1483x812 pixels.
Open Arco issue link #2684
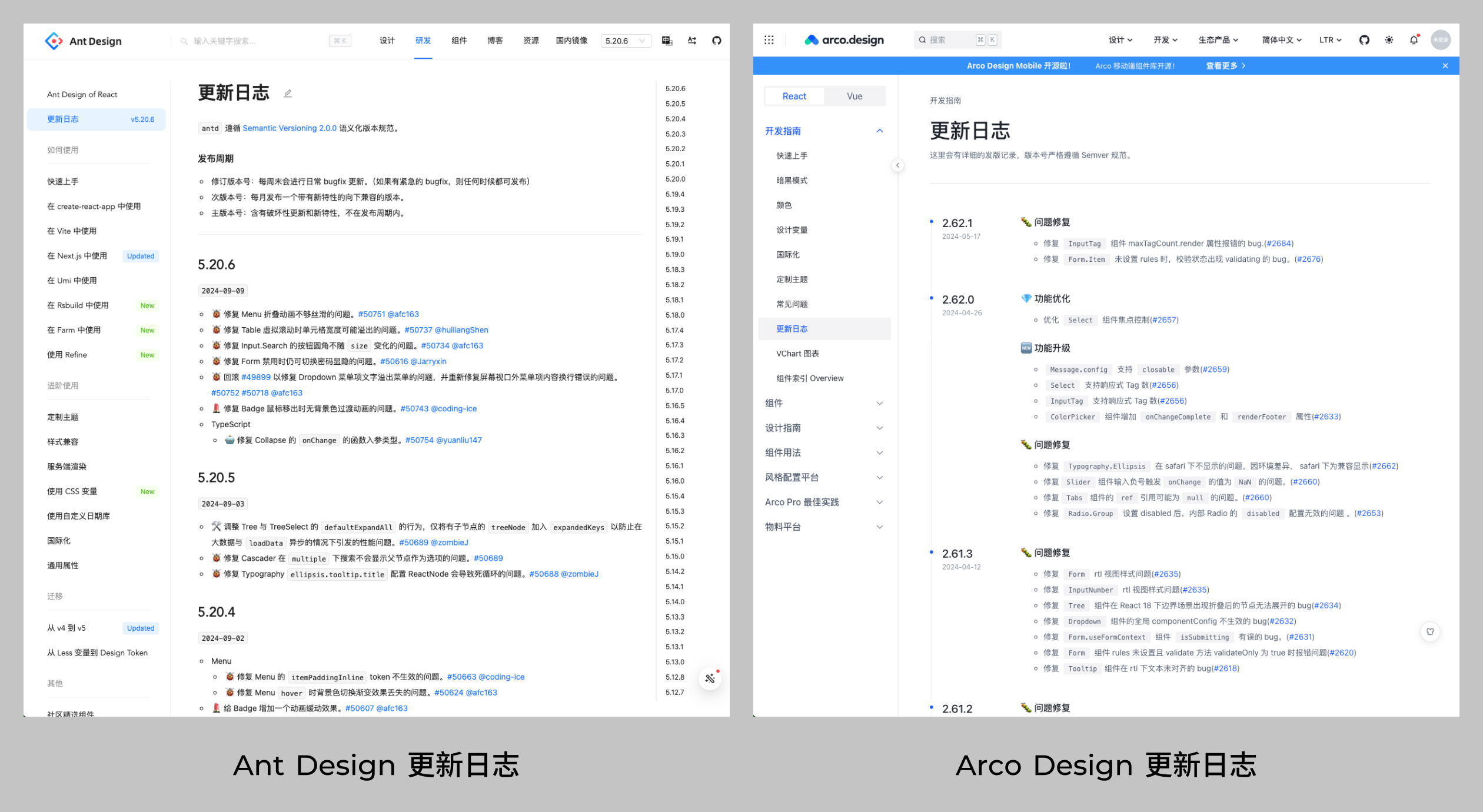pos(1278,244)
